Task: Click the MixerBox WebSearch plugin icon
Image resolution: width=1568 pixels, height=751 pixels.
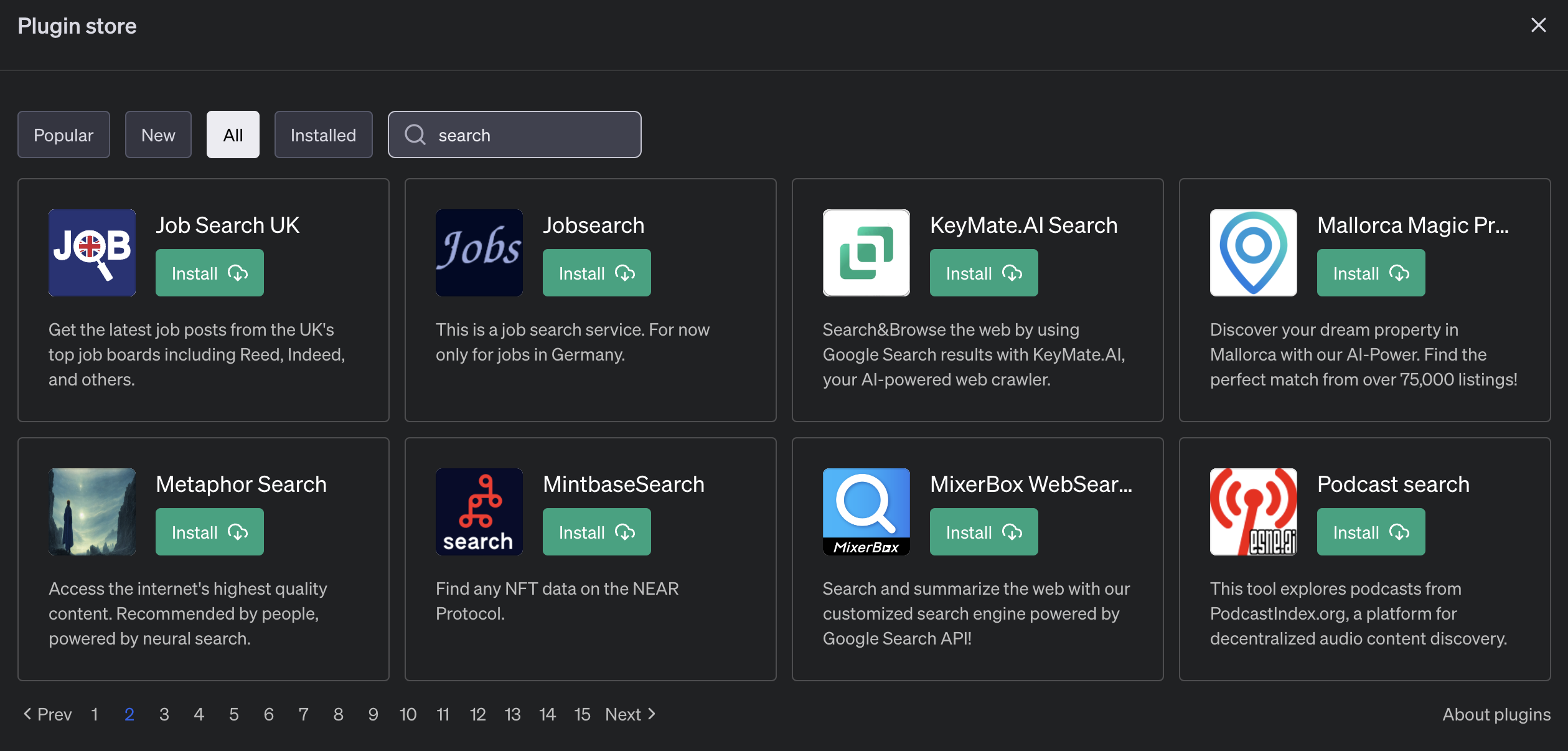Action: tap(866, 512)
